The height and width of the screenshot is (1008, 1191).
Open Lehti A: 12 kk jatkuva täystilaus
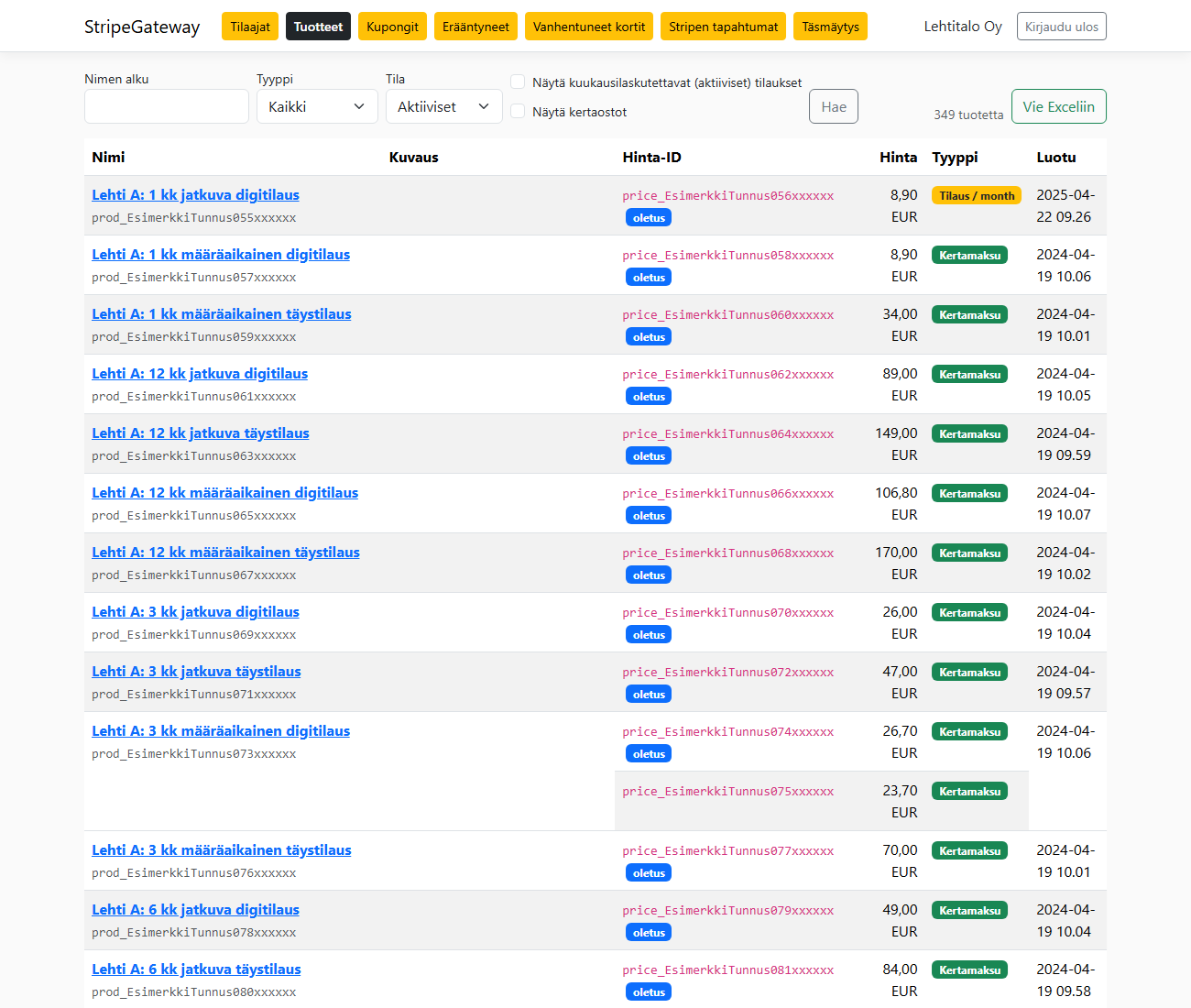coord(201,433)
